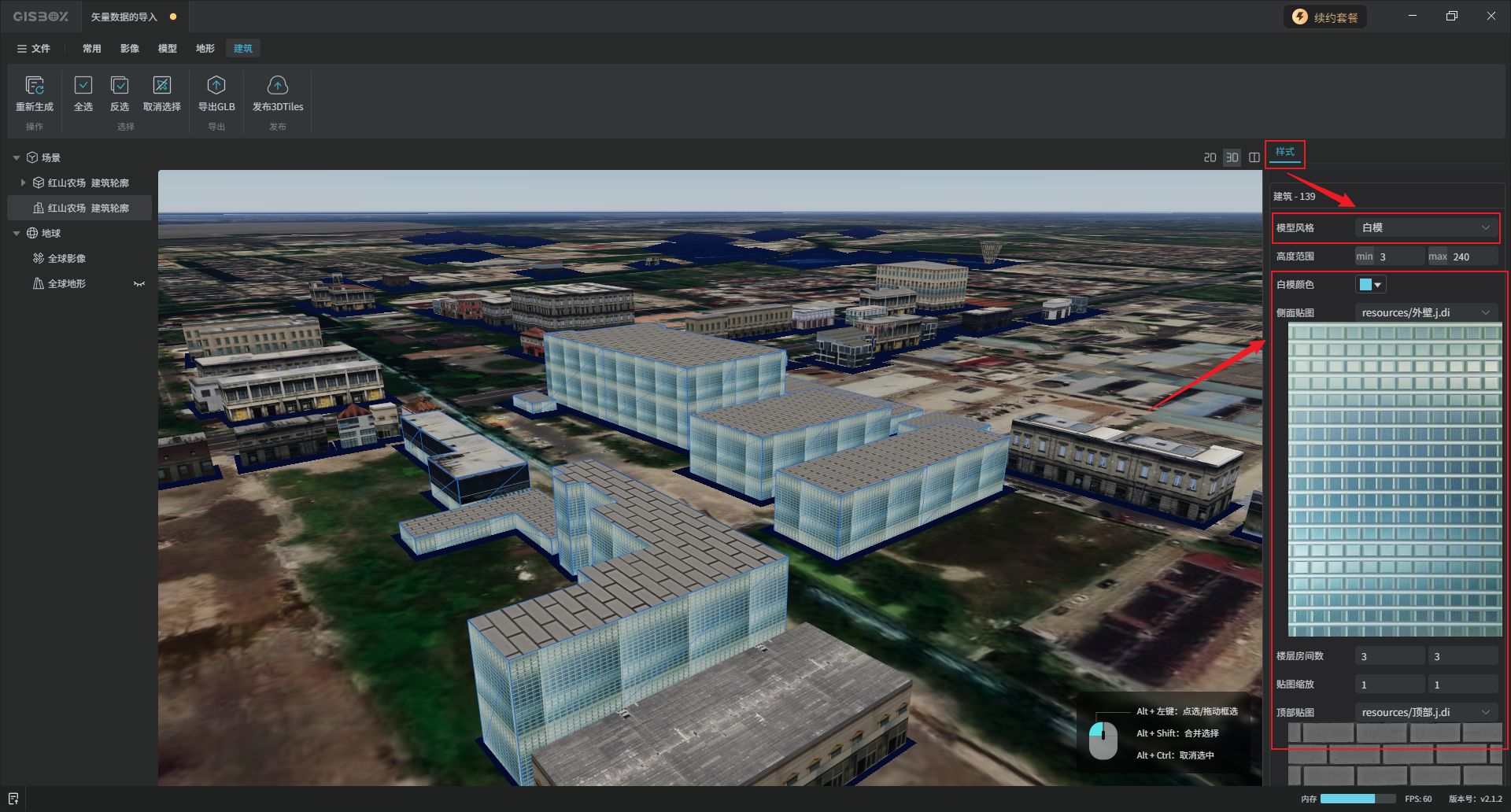Click the 导出GLB export icon
This screenshot has width=1511, height=812.
coord(216,85)
